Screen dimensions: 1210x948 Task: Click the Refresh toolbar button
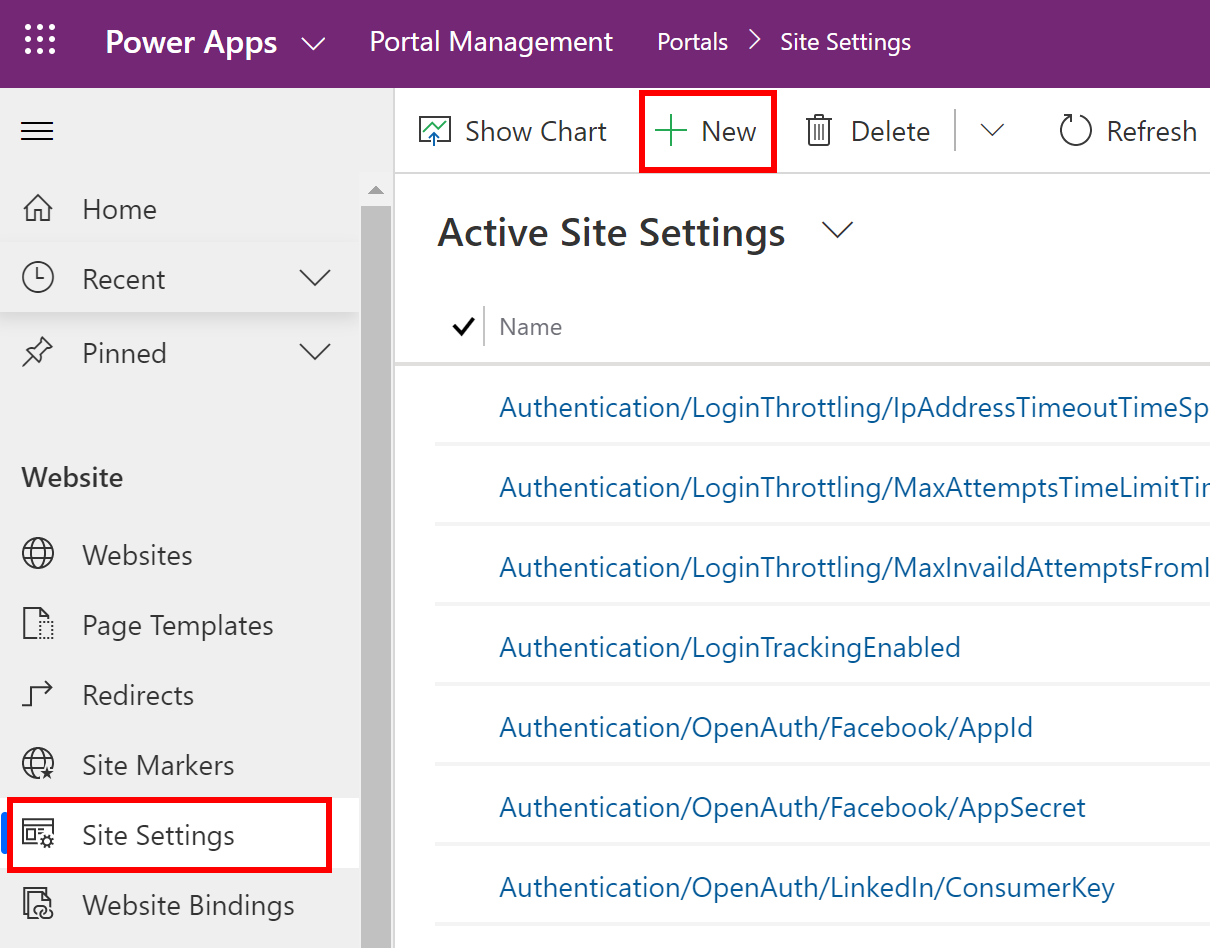coord(1128,131)
